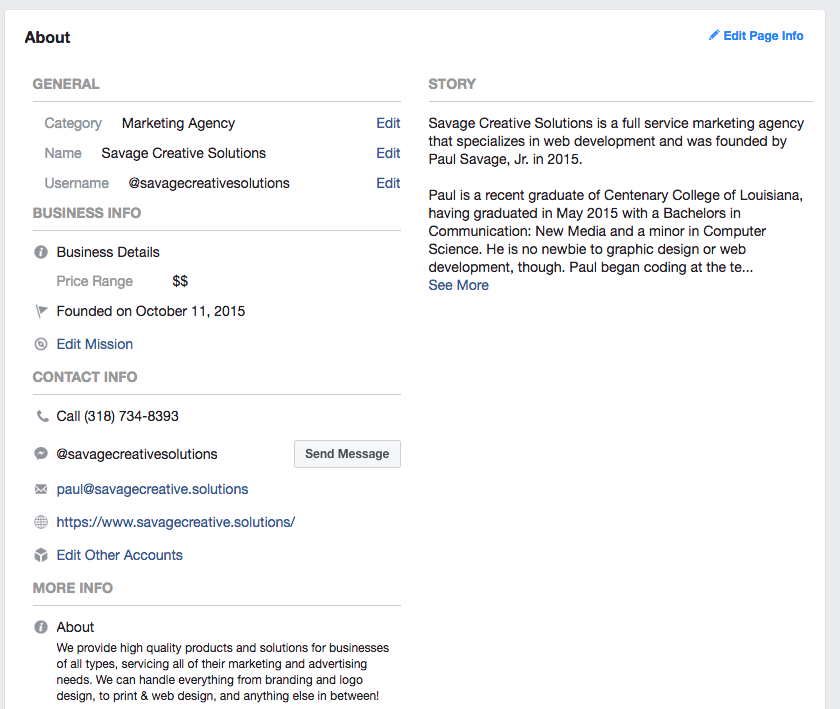Edit the page Name Savage Creative Solutions
This screenshot has width=840, height=709.
coord(388,153)
